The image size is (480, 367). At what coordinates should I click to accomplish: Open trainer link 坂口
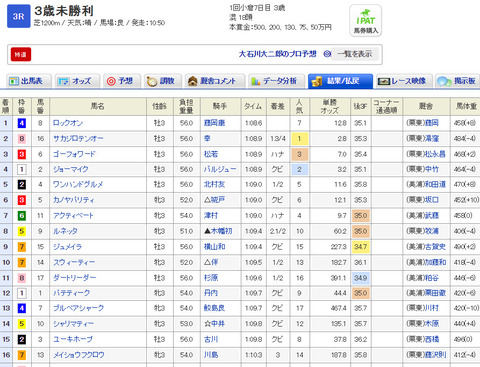[x=431, y=200]
